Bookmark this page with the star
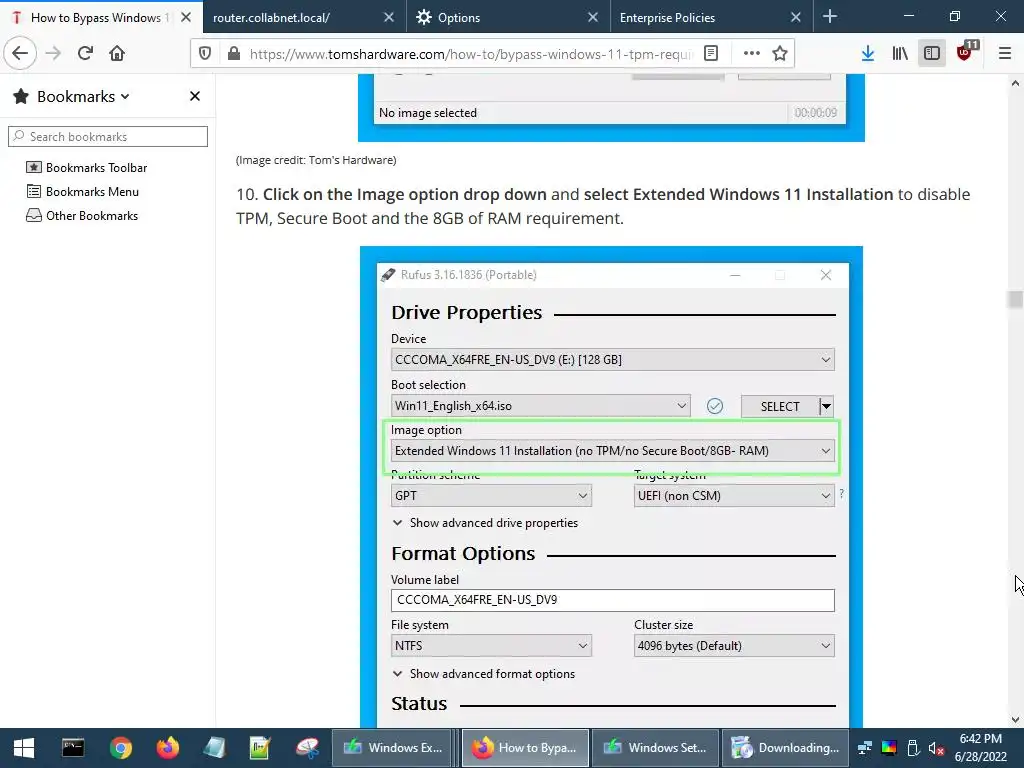The width and height of the screenshot is (1024, 768). pyautogui.click(x=780, y=54)
